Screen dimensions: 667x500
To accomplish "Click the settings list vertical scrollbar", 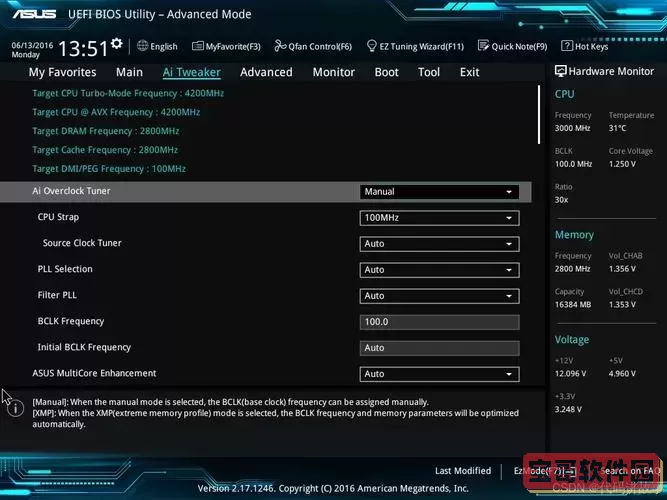I will pyautogui.click(x=539, y=114).
